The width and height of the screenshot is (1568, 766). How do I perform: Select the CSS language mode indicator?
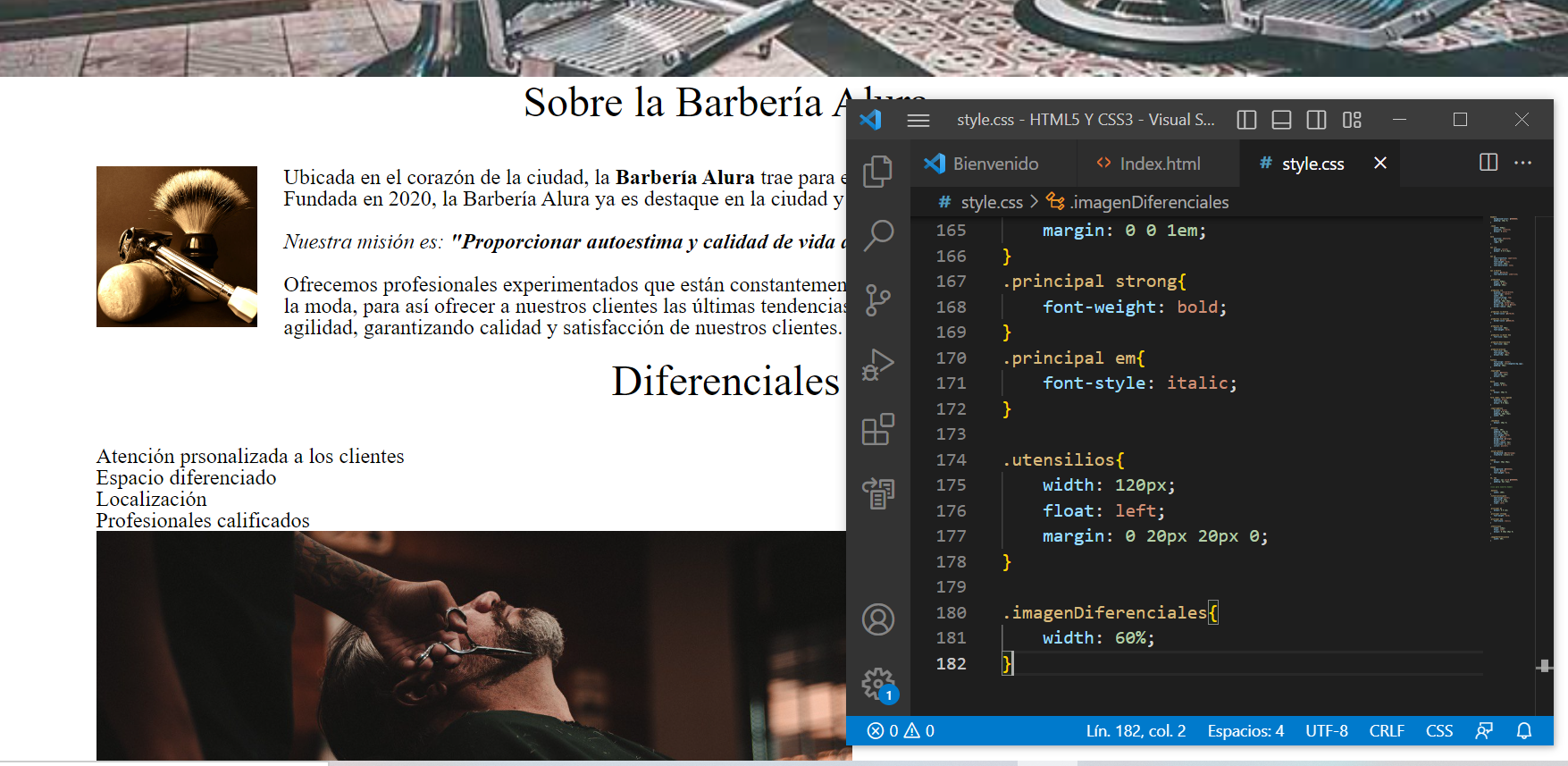click(x=1438, y=731)
